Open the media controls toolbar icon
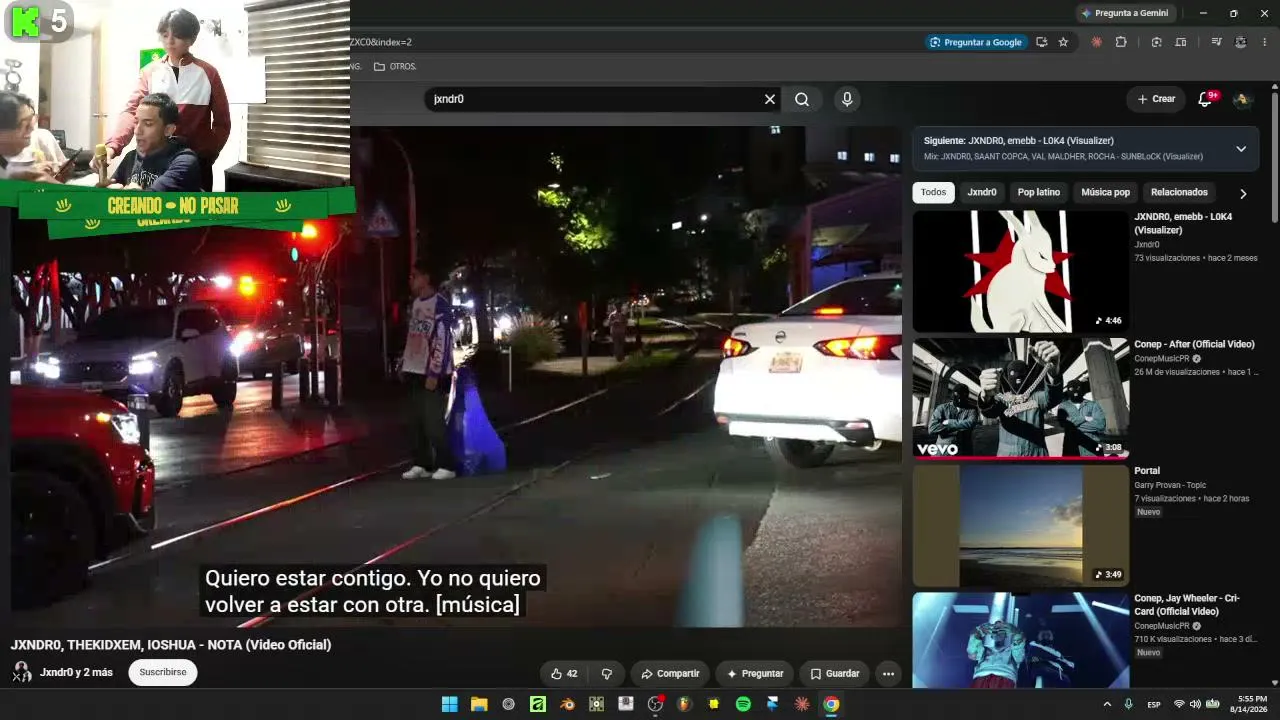 click(1216, 42)
